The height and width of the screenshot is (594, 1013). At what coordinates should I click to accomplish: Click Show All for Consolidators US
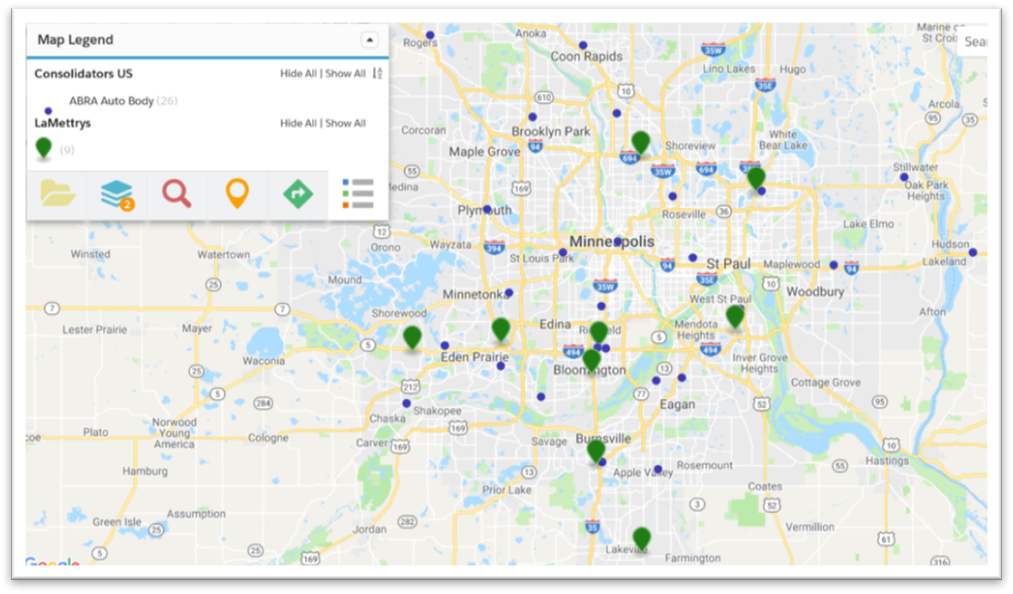click(345, 73)
